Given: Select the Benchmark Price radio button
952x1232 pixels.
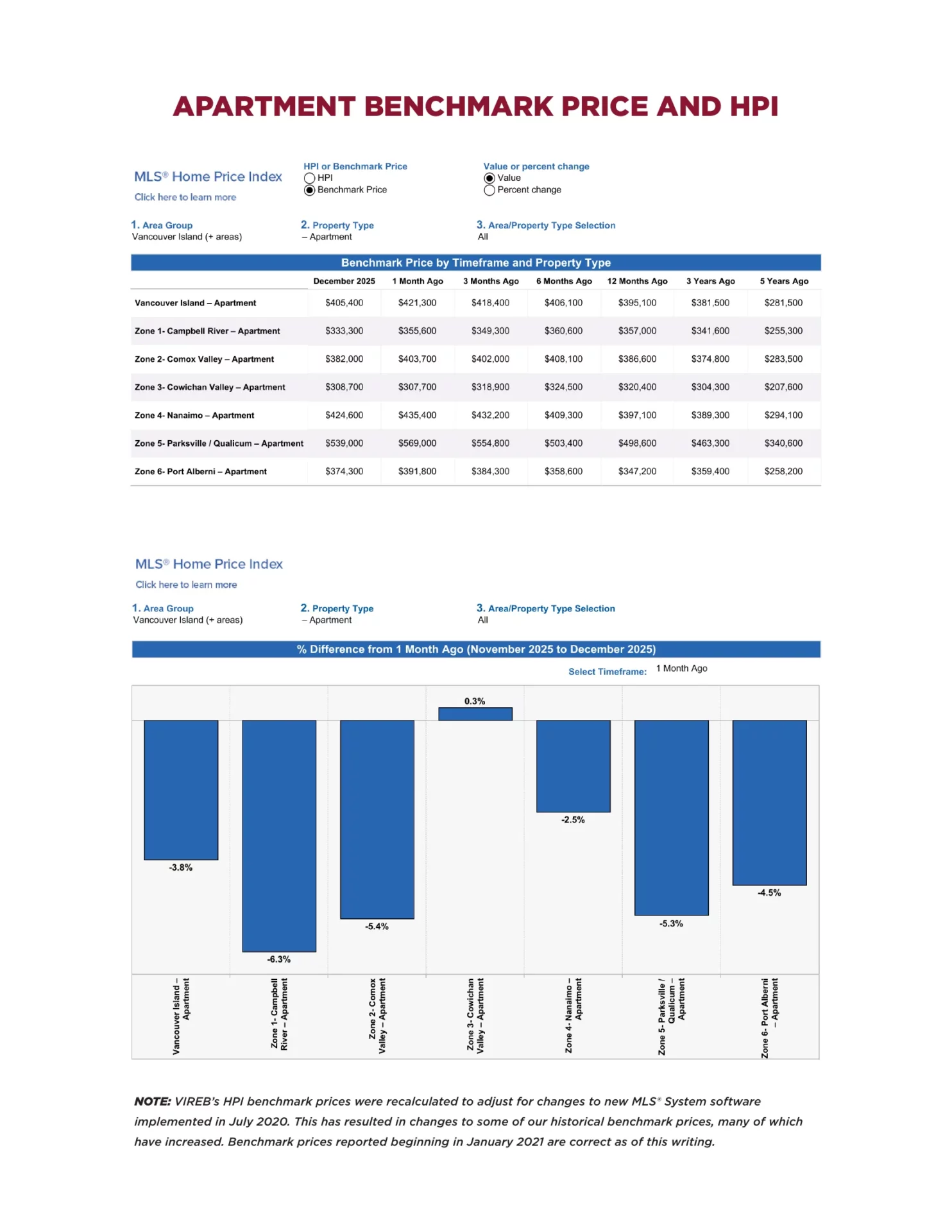Looking at the screenshot, I should pyautogui.click(x=310, y=190).
